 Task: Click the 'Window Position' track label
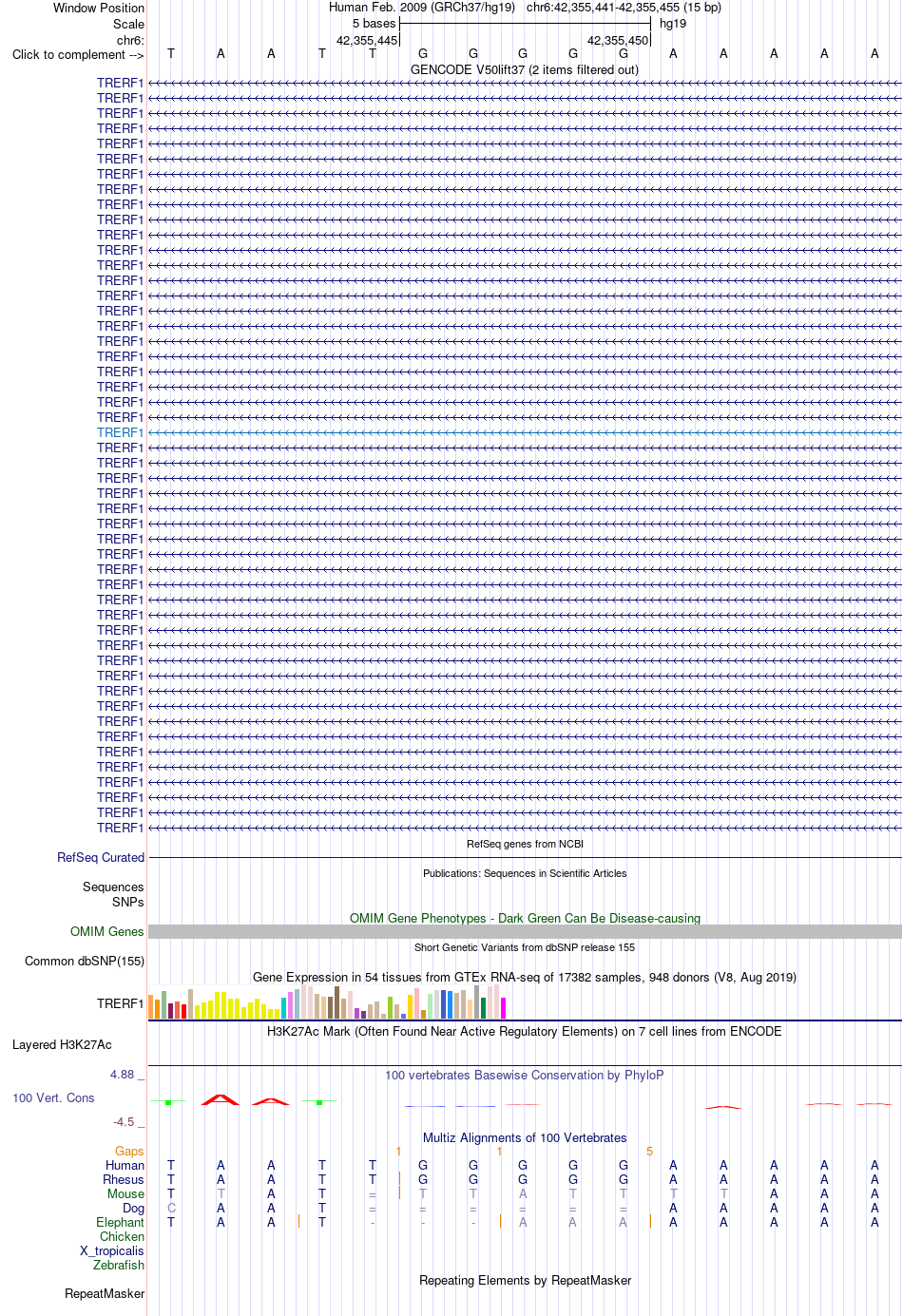click(99, 8)
